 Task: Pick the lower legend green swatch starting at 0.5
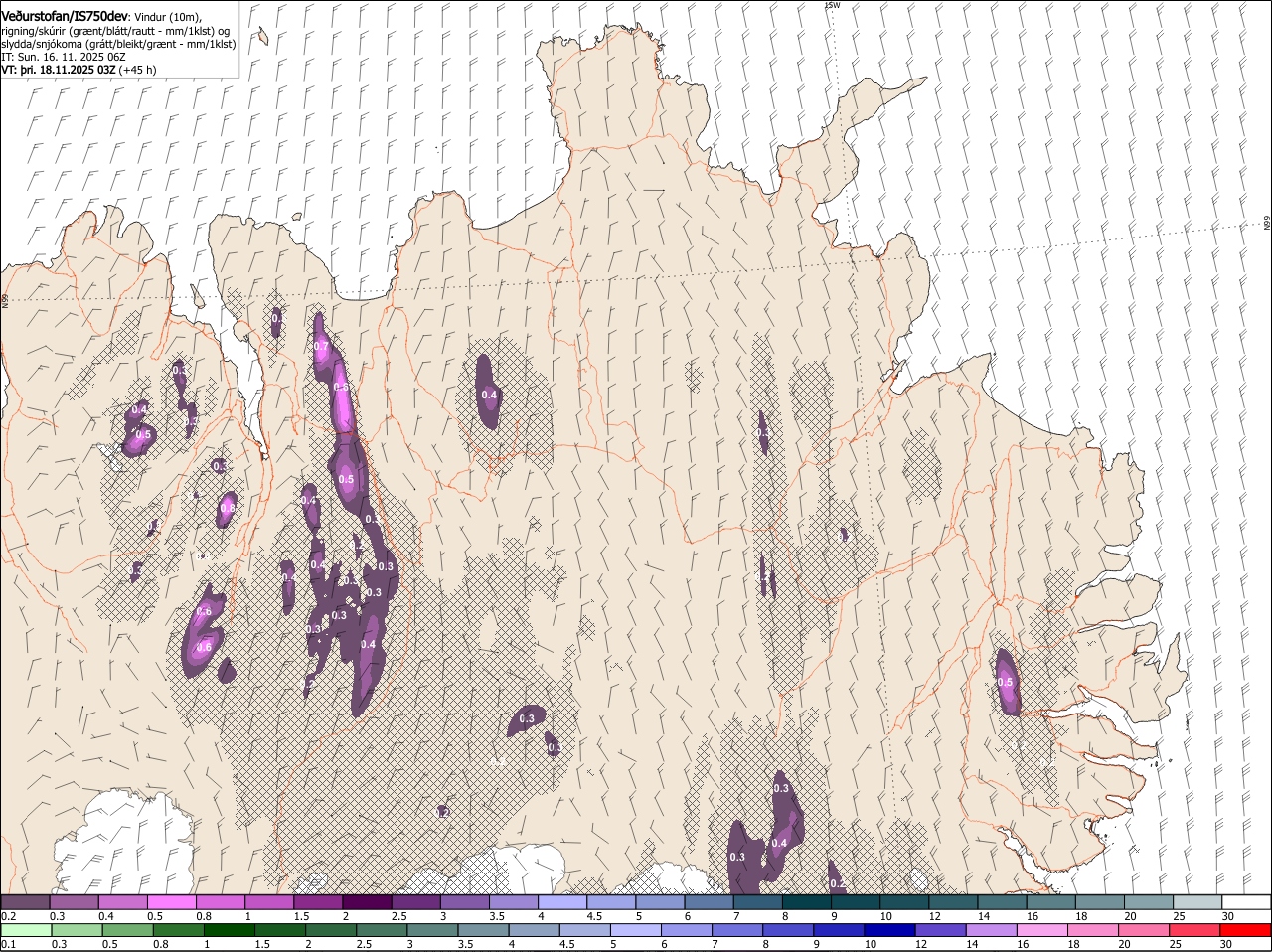click(128, 930)
